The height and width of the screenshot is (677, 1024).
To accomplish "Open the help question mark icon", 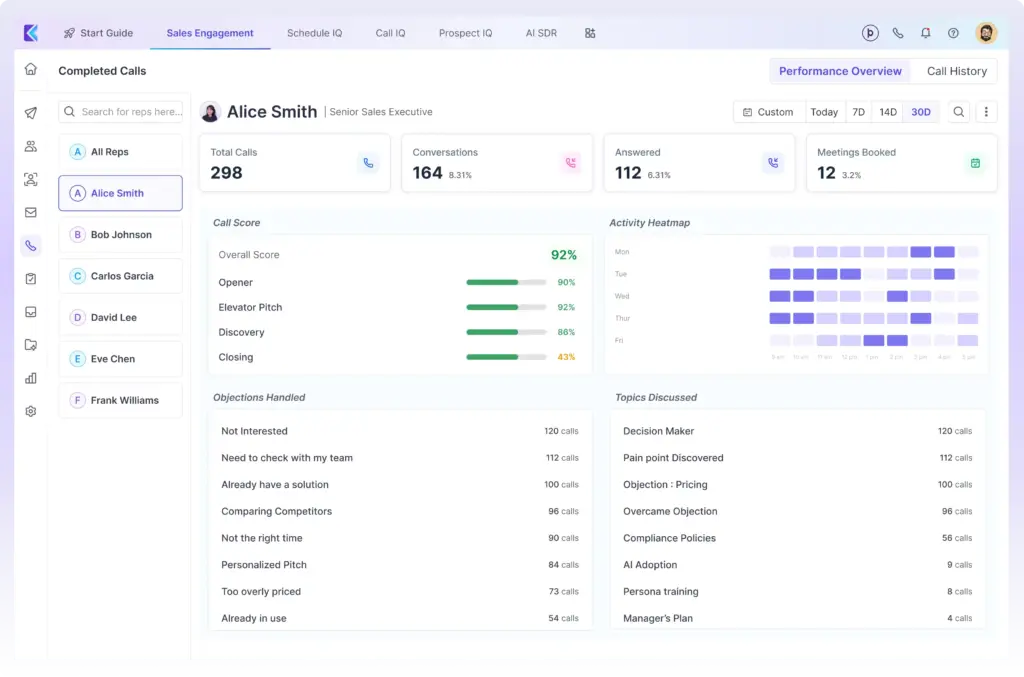I will pyautogui.click(x=953, y=32).
